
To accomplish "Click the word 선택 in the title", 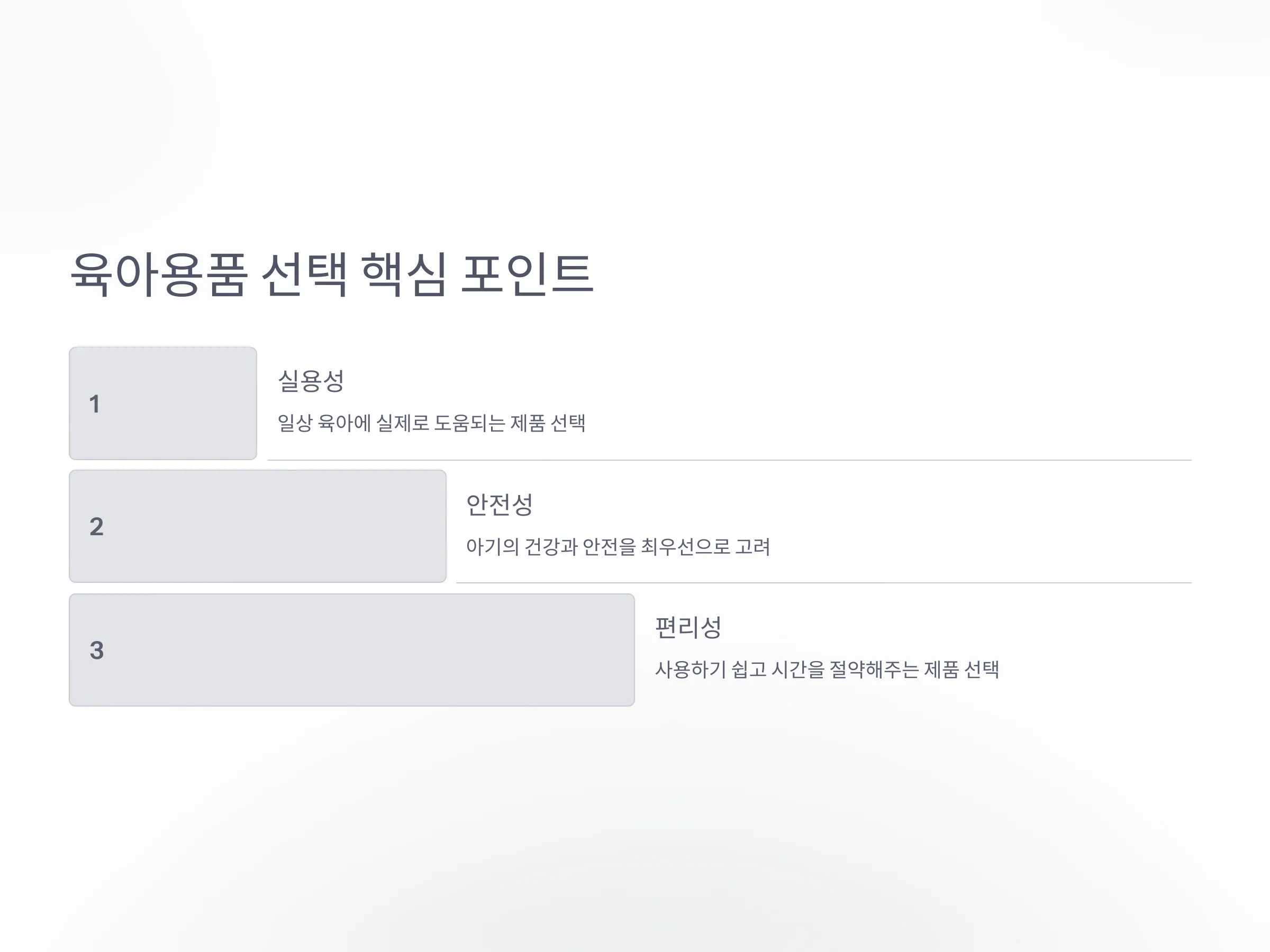I will click(x=304, y=274).
